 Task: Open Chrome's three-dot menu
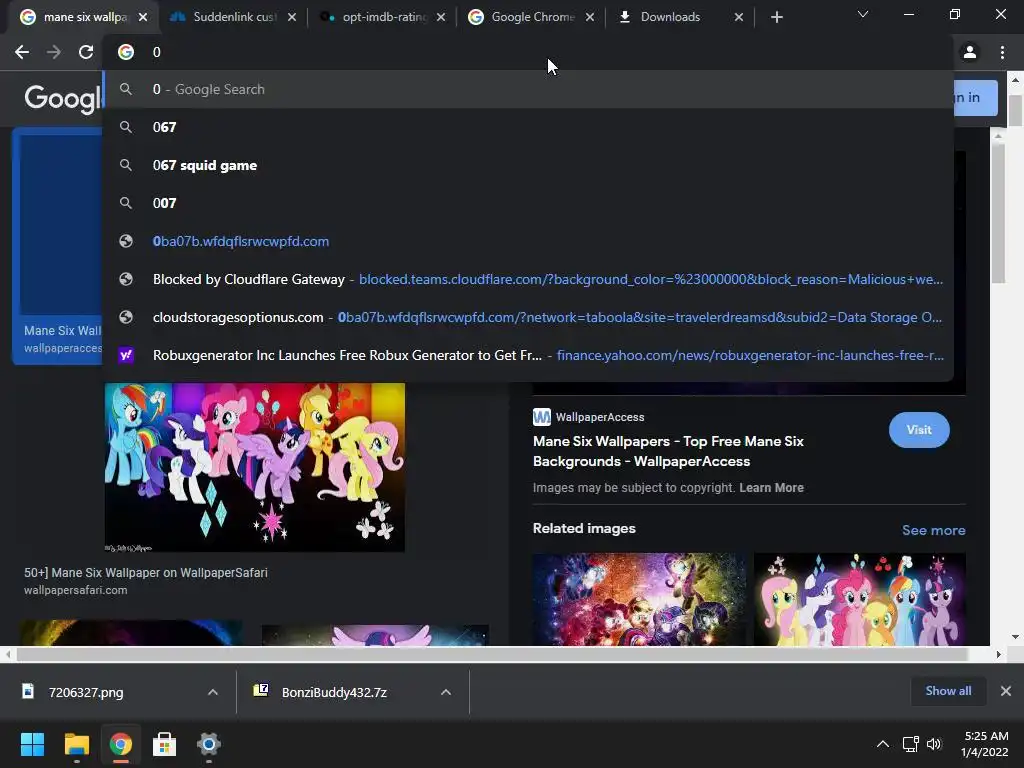(1002, 52)
